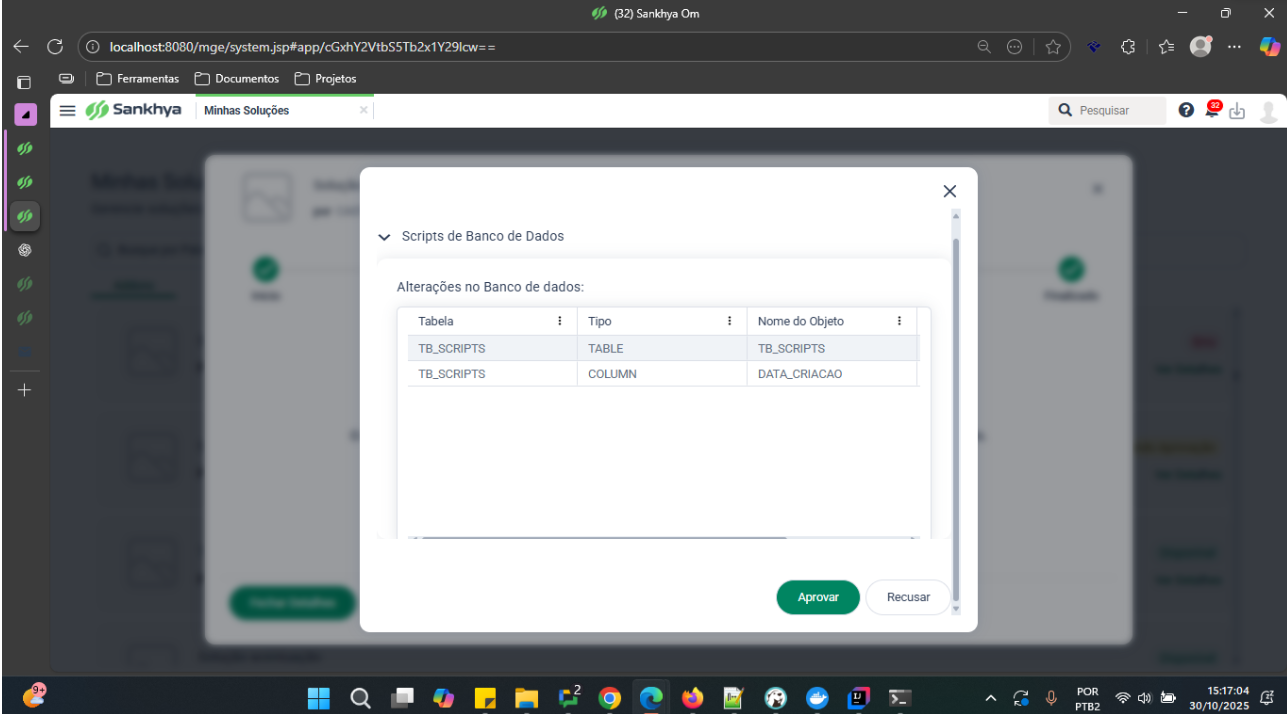The width and height of the screenshot is (1287, 714).
Task: Open the user profile avatar in Sankhya
Action: (x=1268, y=111)
